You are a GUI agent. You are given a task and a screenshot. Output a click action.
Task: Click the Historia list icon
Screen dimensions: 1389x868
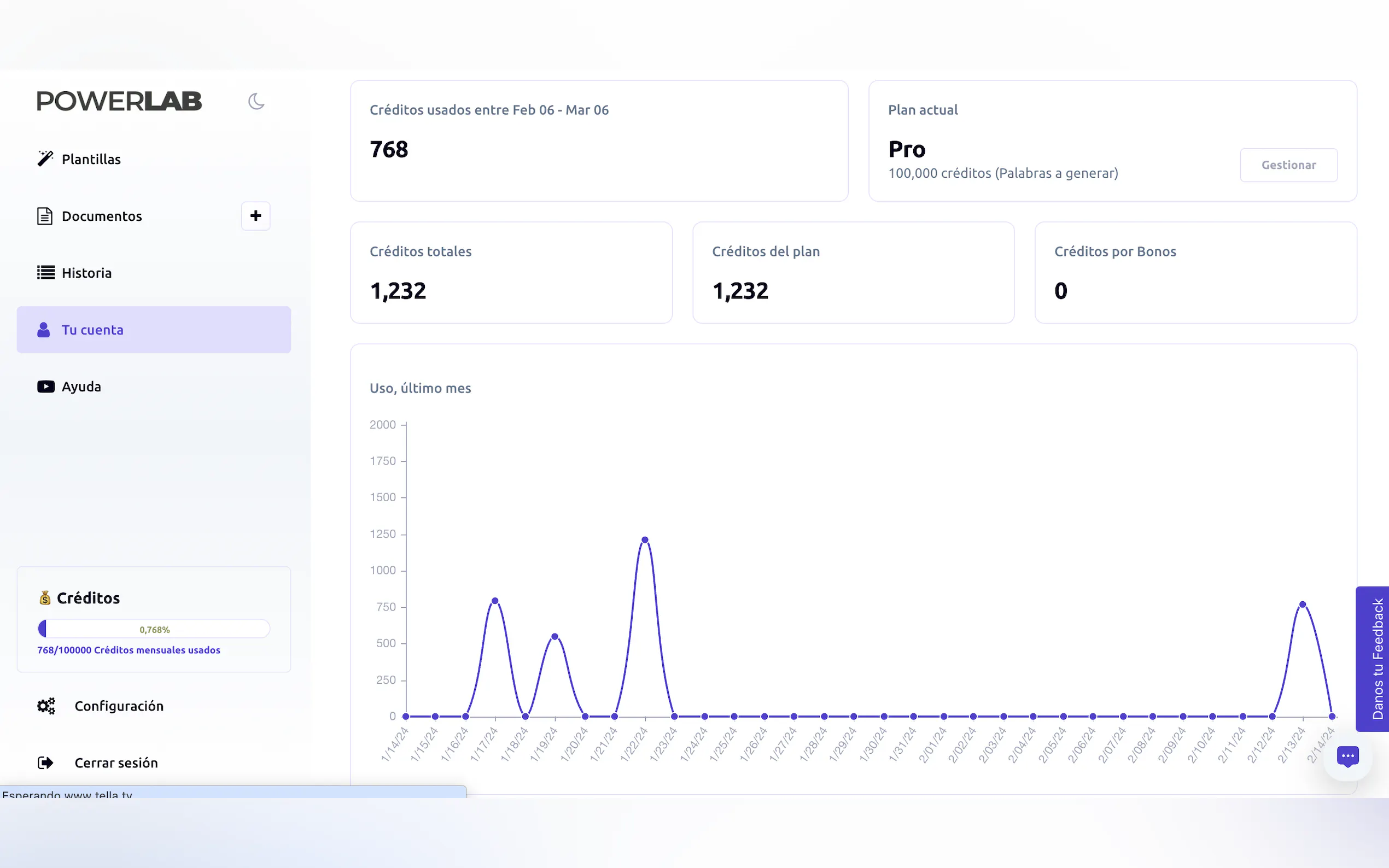pos(46,273)
